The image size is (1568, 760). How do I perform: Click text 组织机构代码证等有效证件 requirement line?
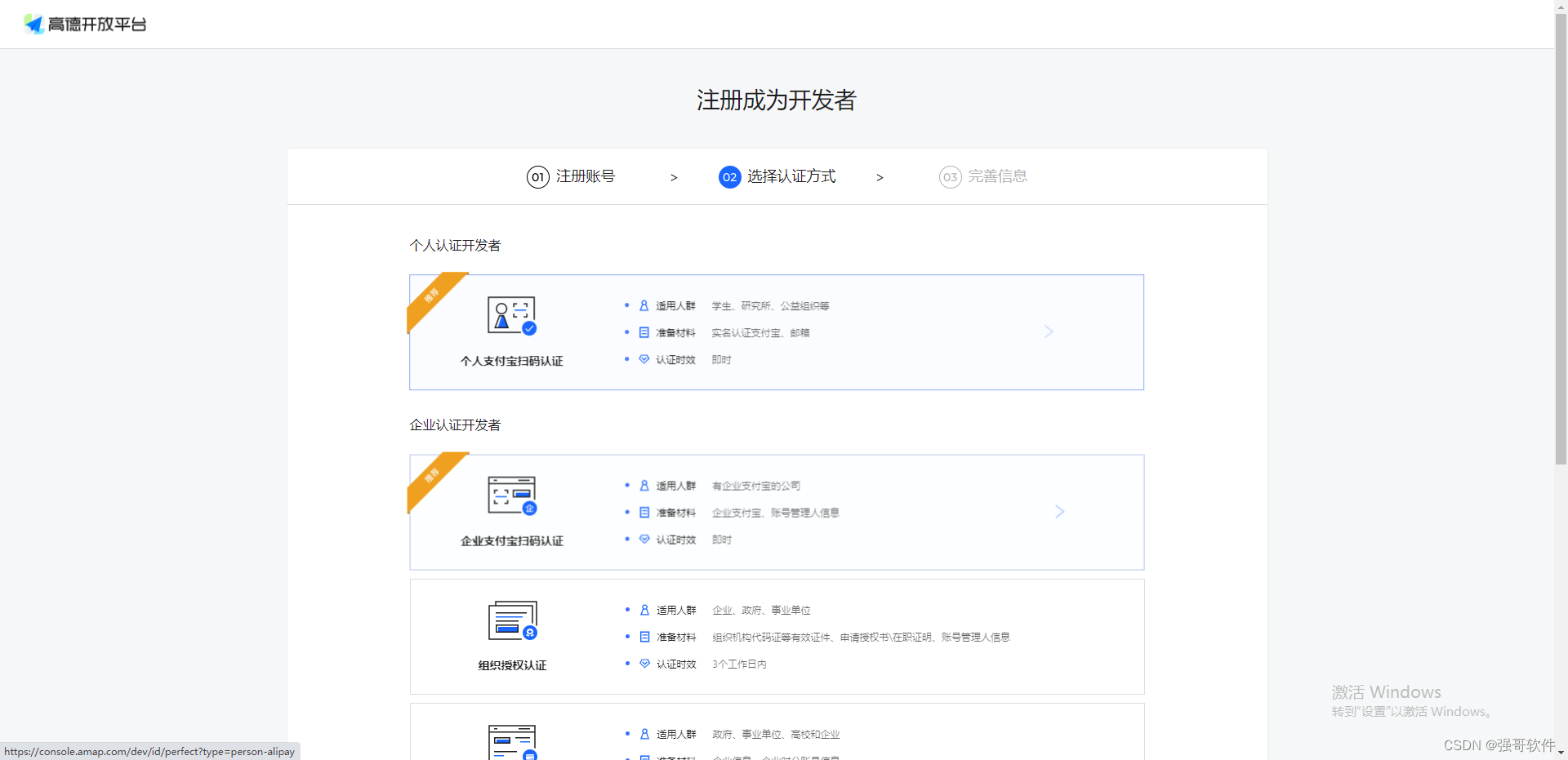(861, 638)
